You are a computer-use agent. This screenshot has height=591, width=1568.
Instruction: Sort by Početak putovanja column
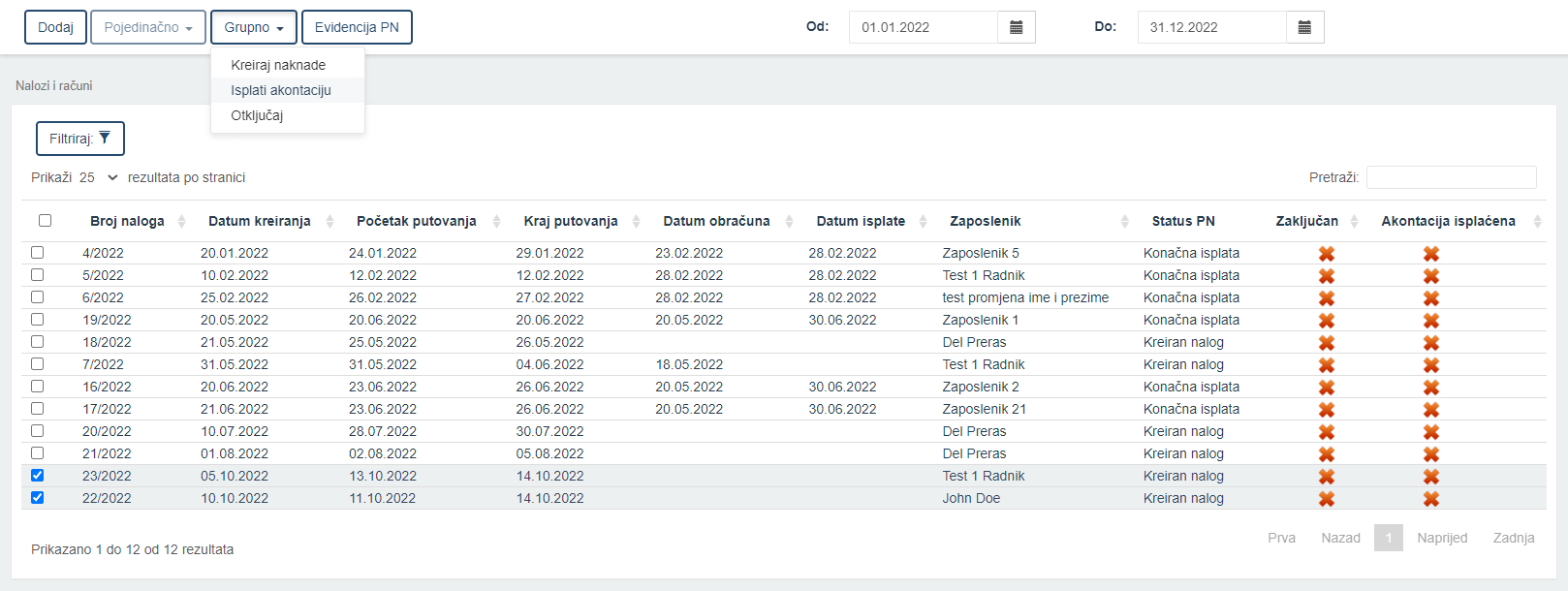tap(496, 222)
